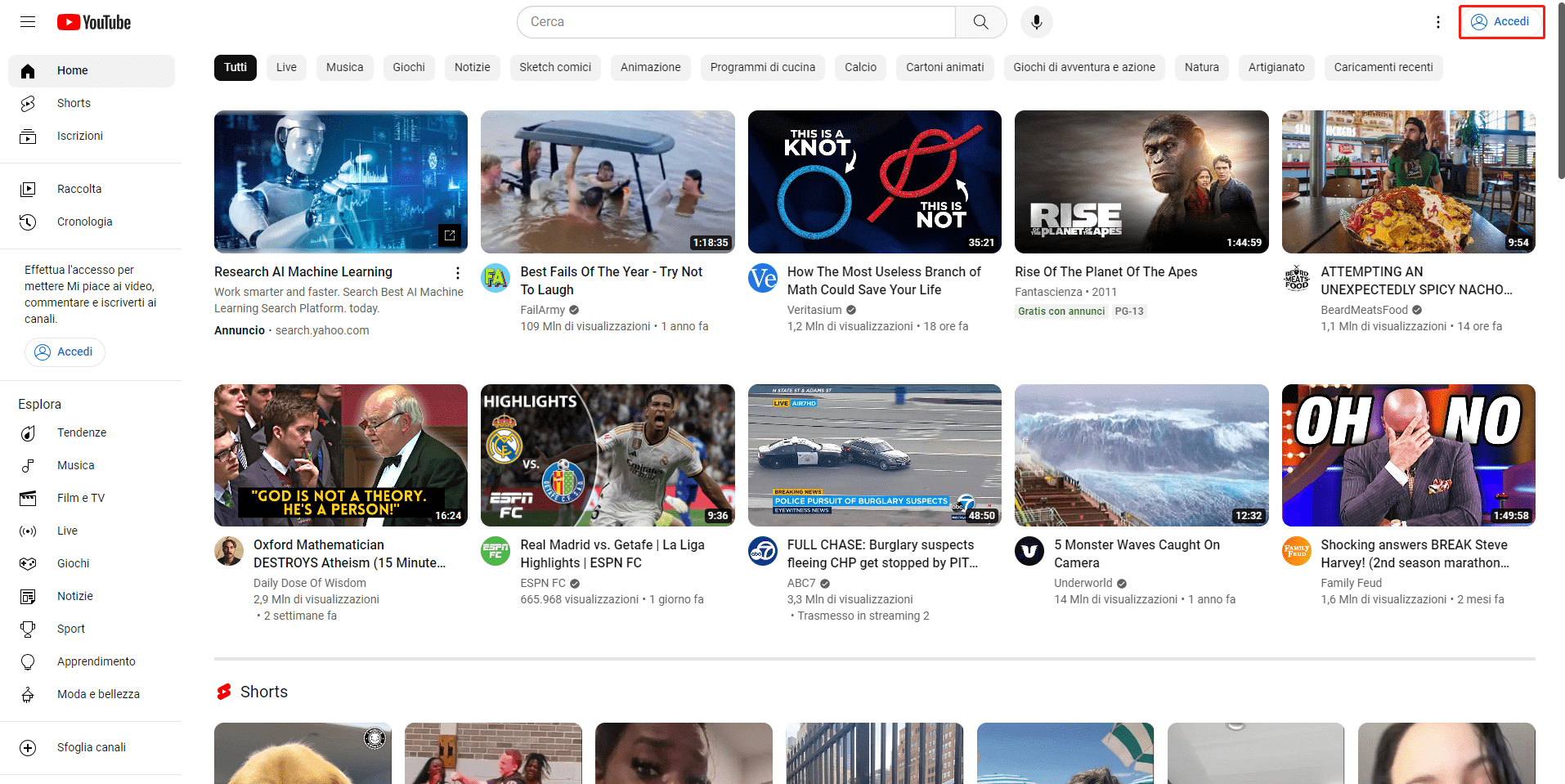
Task: Open Apprendimento in the sidebar
Action: [x=92, y=662]
